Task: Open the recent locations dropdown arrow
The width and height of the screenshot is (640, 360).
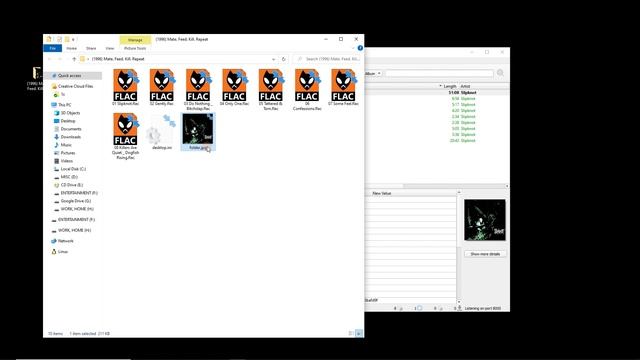Action: [x=66, y=59]
